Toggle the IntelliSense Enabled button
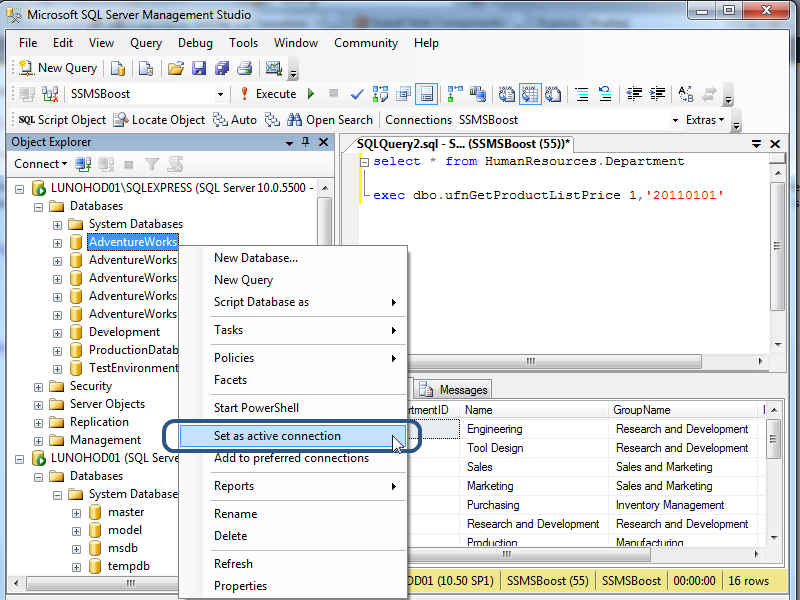 (426, 94)
